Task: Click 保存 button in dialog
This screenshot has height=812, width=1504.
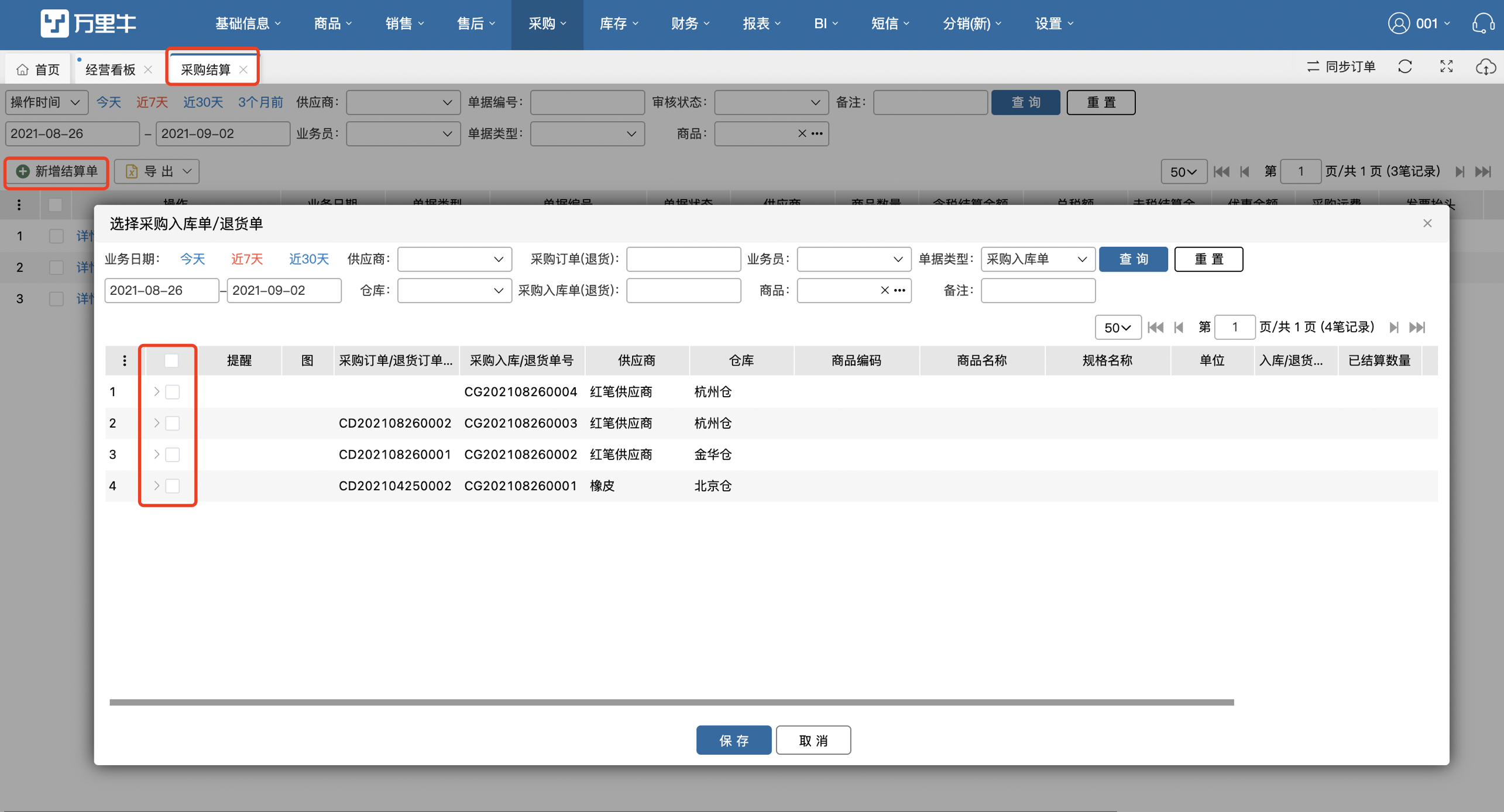Action: (x=734, y=741)
